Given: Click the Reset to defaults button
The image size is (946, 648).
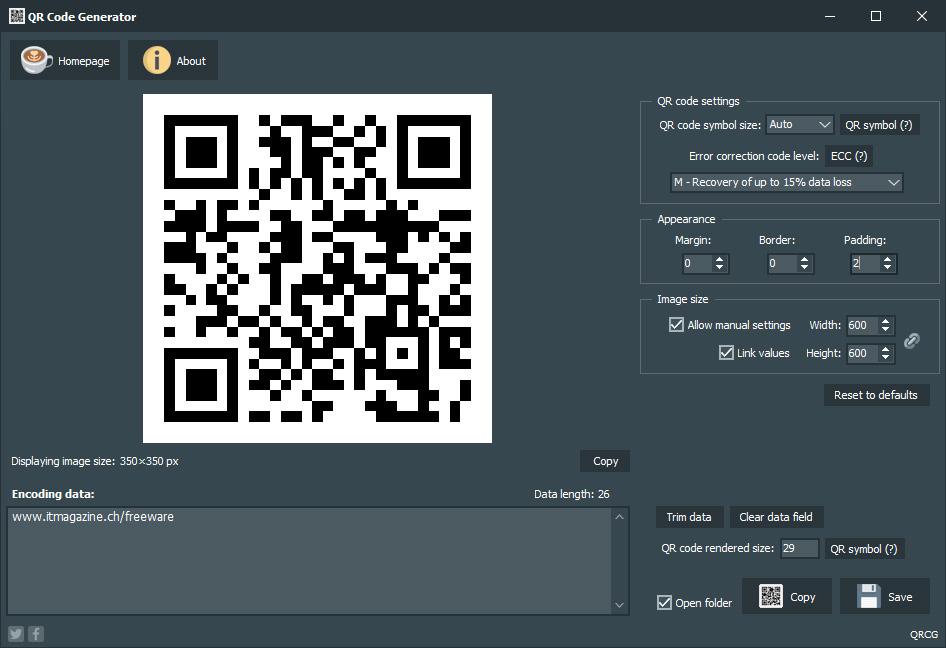Looking at the screenshot, I should pos(876,394).
